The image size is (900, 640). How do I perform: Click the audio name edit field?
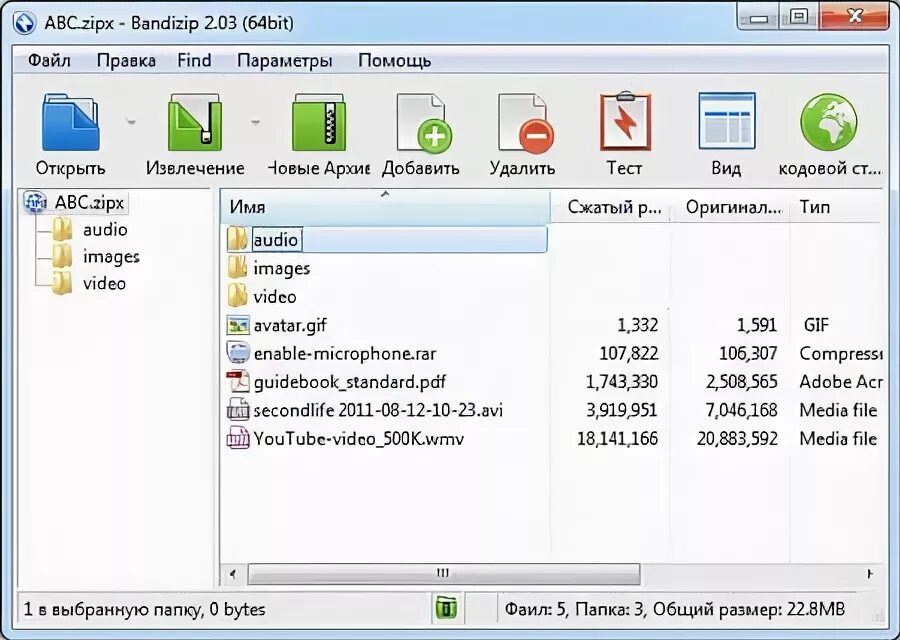point(277,239)
